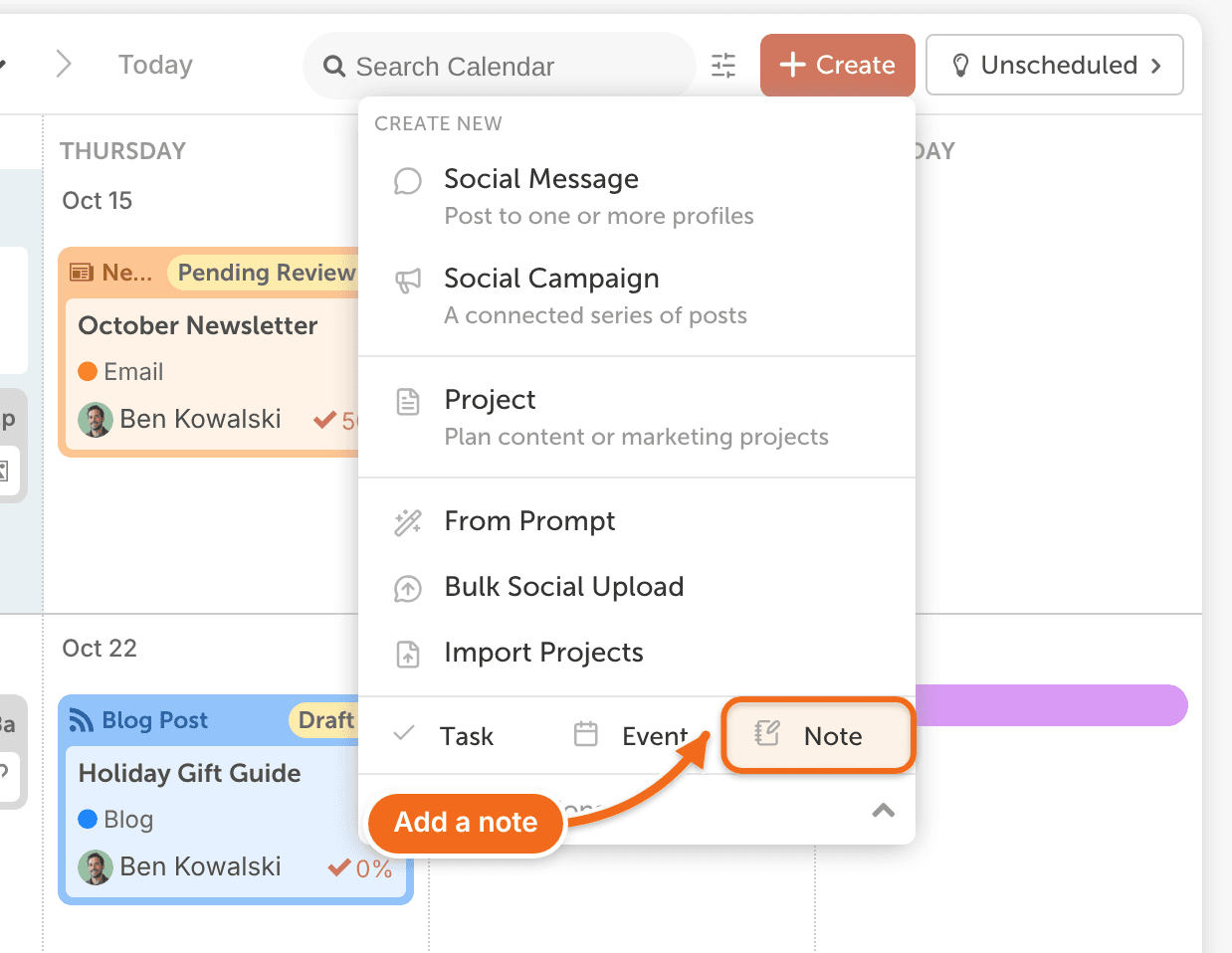
Task: Click the From Prompt magic wand icon
Action: tap(408, 522)
